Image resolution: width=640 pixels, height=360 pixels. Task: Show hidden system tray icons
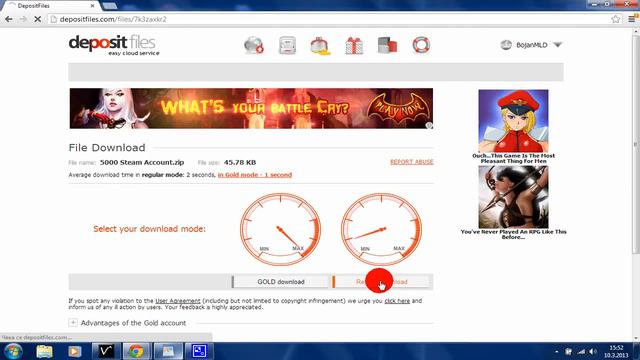pyautogui.click(x=556, y=351)
